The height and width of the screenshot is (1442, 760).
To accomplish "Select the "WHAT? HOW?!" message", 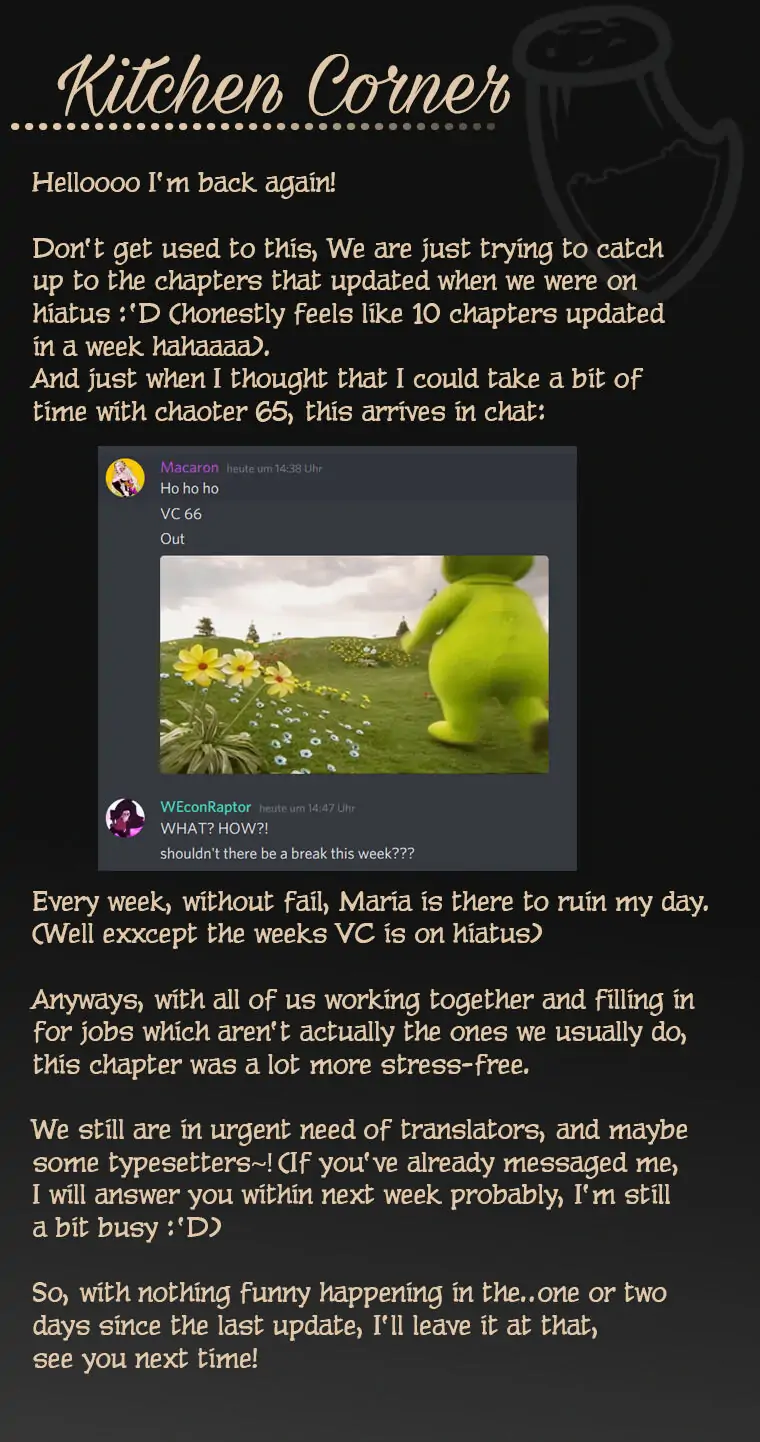I will pyautogui.click(x=214, y=829).
